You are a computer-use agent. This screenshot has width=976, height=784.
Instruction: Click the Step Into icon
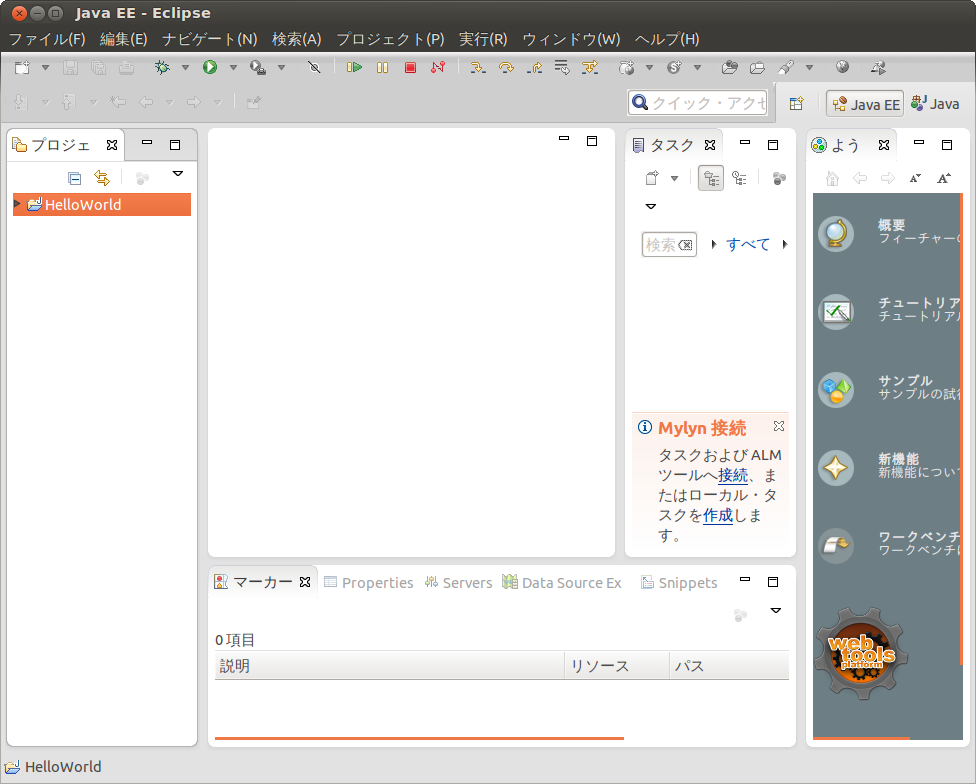[x=477, y=67]
